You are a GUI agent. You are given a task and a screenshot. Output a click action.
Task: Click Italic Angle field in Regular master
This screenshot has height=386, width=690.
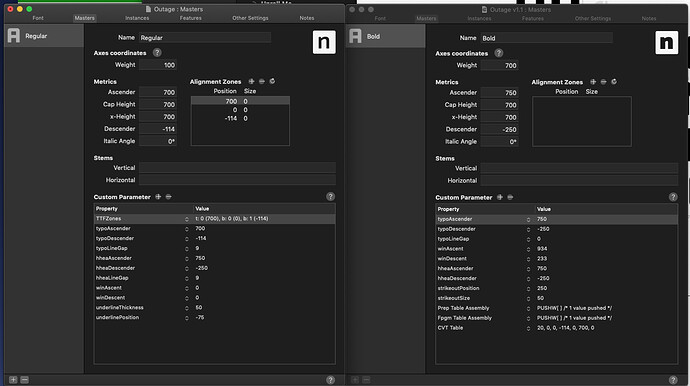158,141
